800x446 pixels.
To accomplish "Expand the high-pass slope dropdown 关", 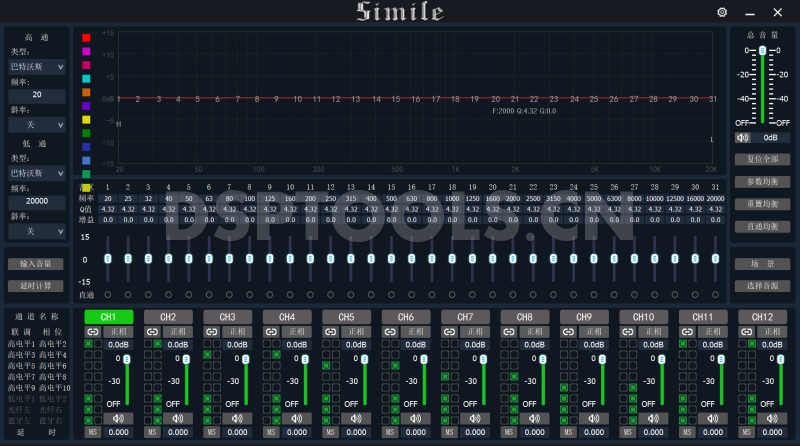I will 37,125.
